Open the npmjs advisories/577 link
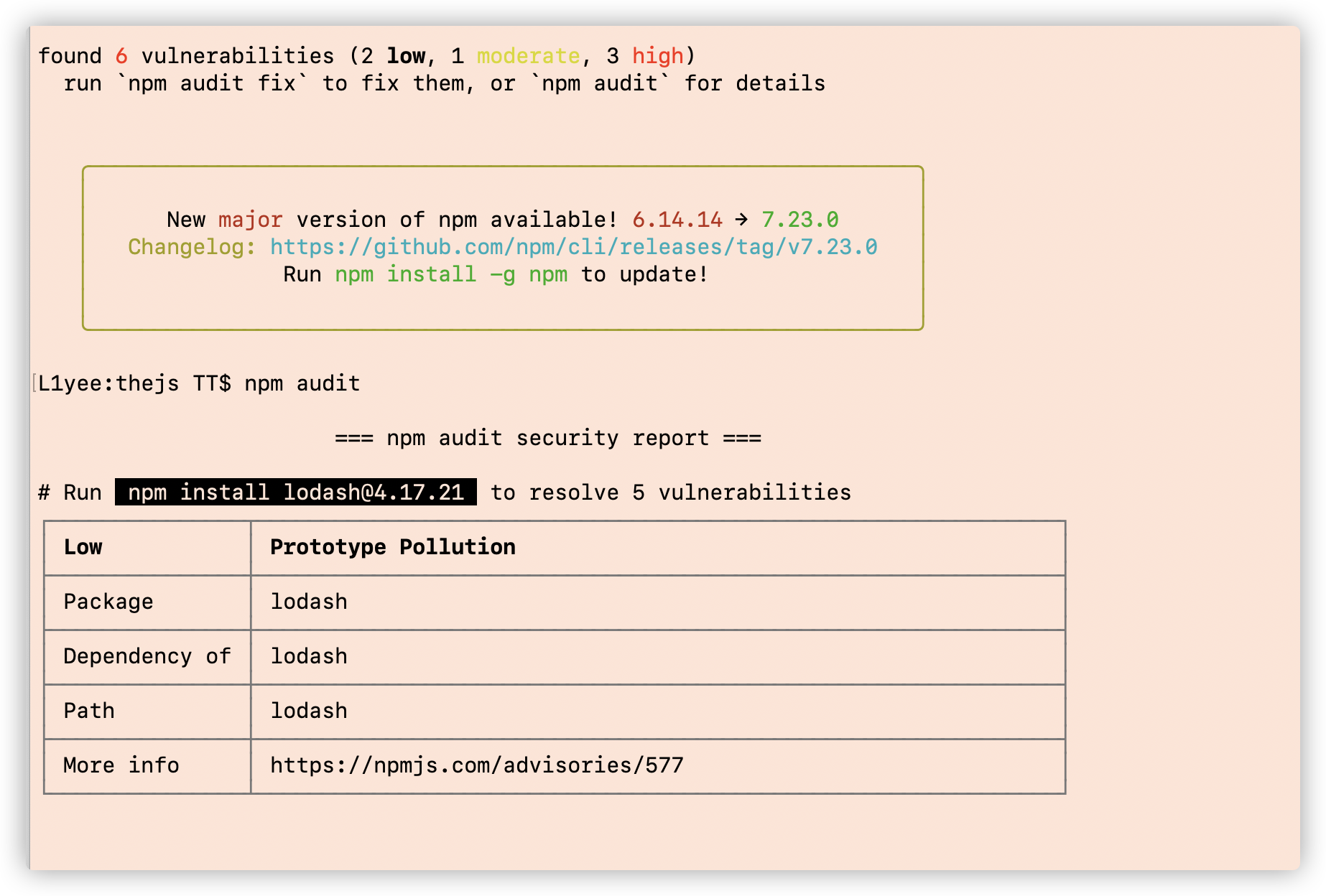This screenshot has height=896, width=1326. (477, 765)
